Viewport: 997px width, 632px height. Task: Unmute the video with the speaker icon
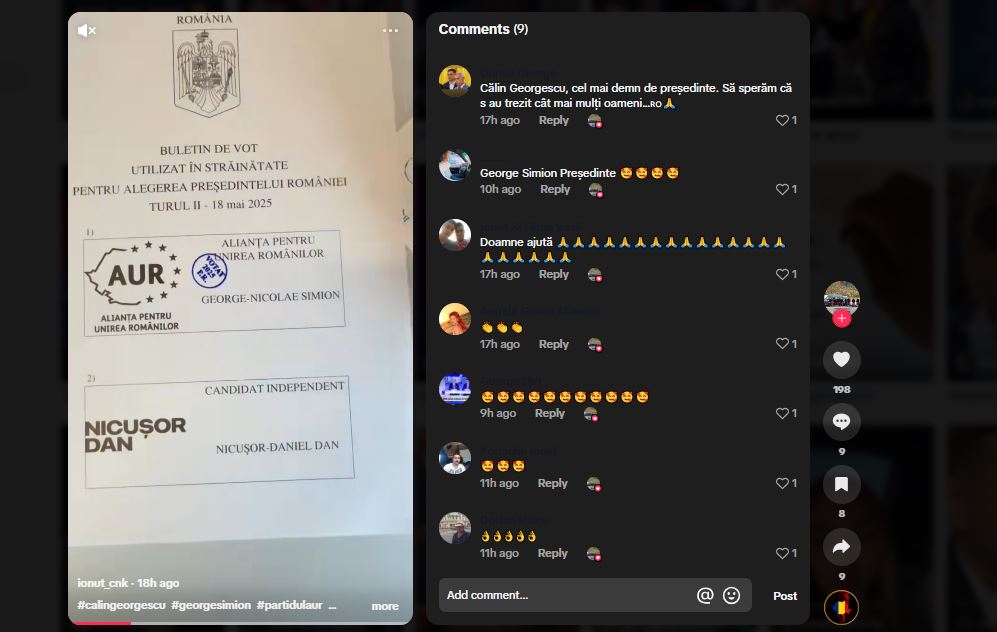(x=86, y=31)
